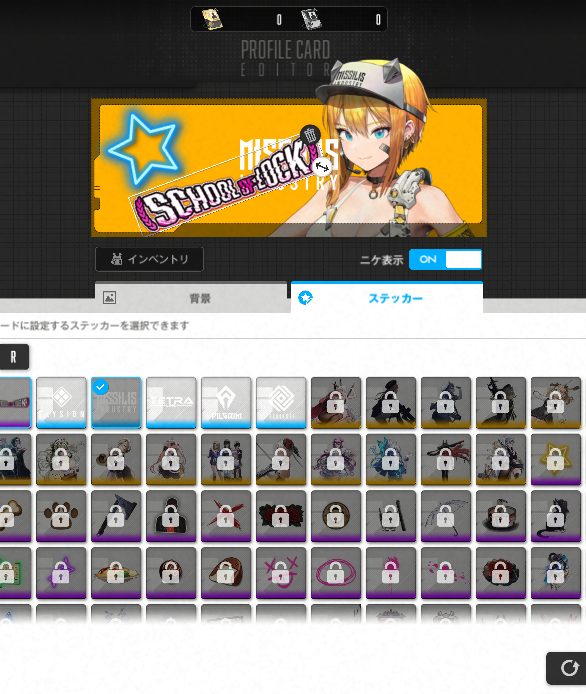The width and height of the screenshot is (586, 694).
Task: Click the resize arrow handle on the selected sticker
Action: point(322,167)
